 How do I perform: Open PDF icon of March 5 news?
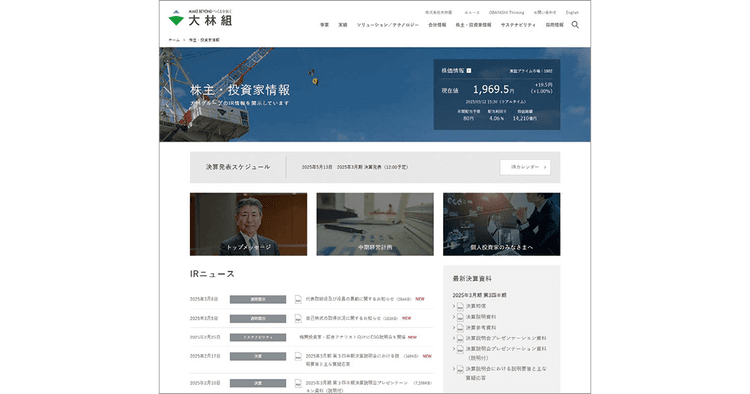298,318
